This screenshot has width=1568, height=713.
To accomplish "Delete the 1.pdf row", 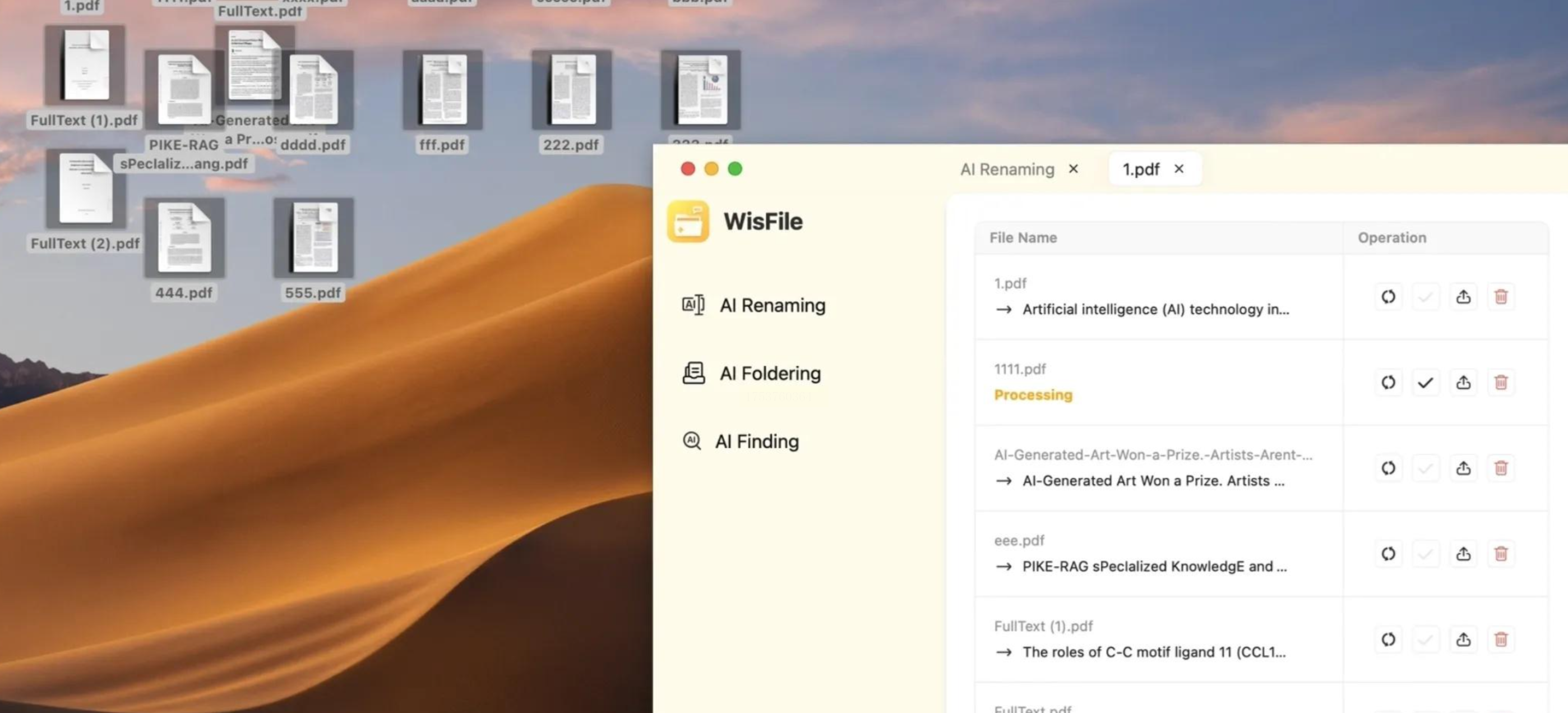I will [1500, 297].
